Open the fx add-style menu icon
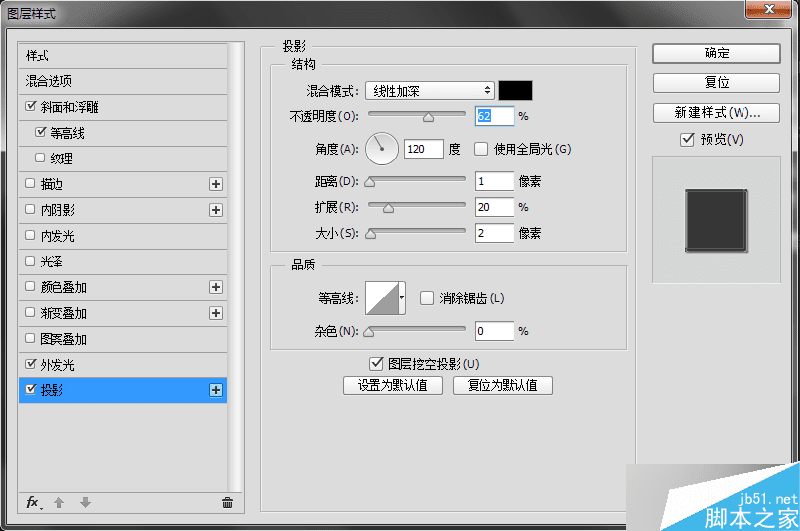800x531 pixels. coord(34,502)
